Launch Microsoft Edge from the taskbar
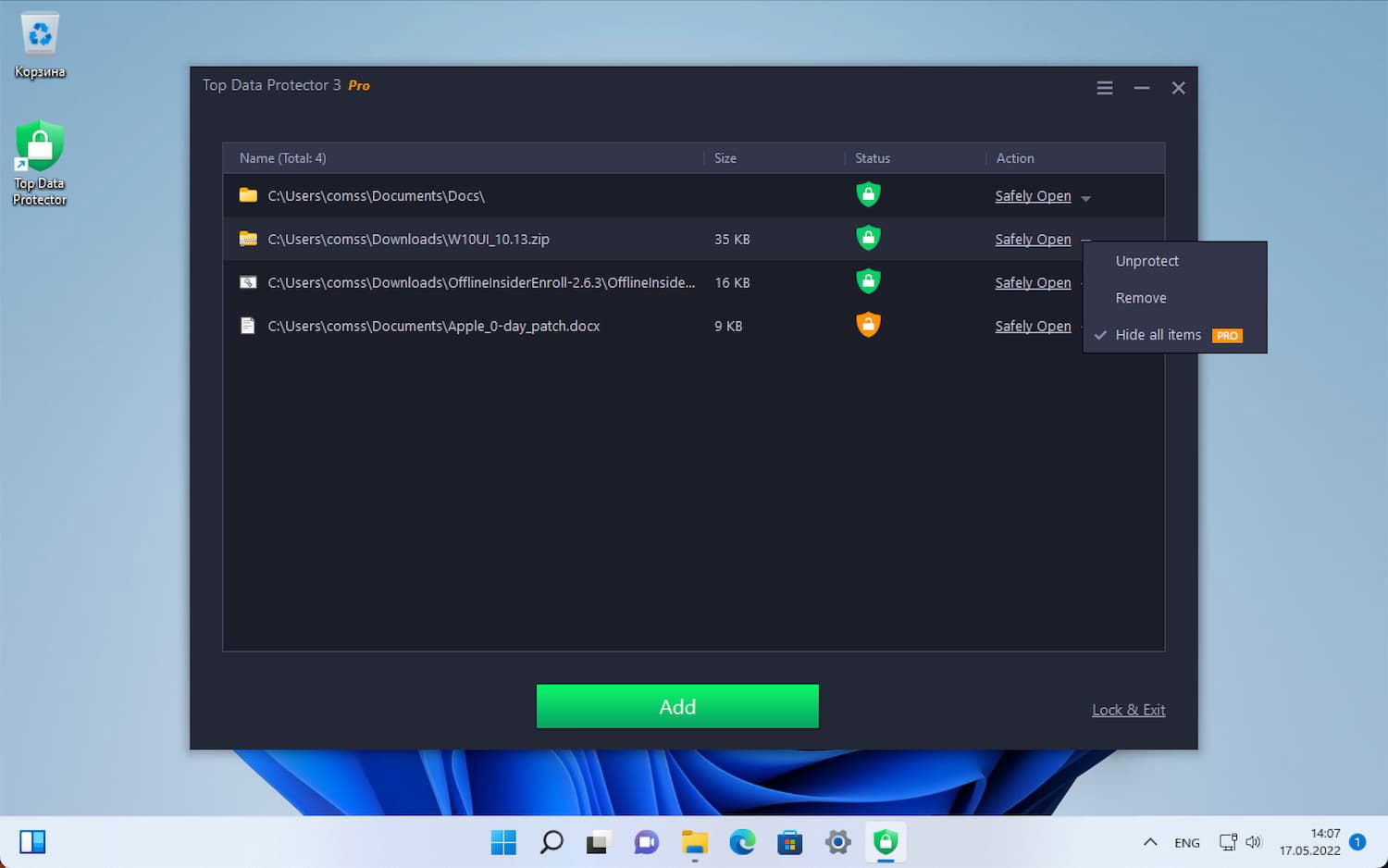Screen dimensions: 1388x868 point(742,842)
